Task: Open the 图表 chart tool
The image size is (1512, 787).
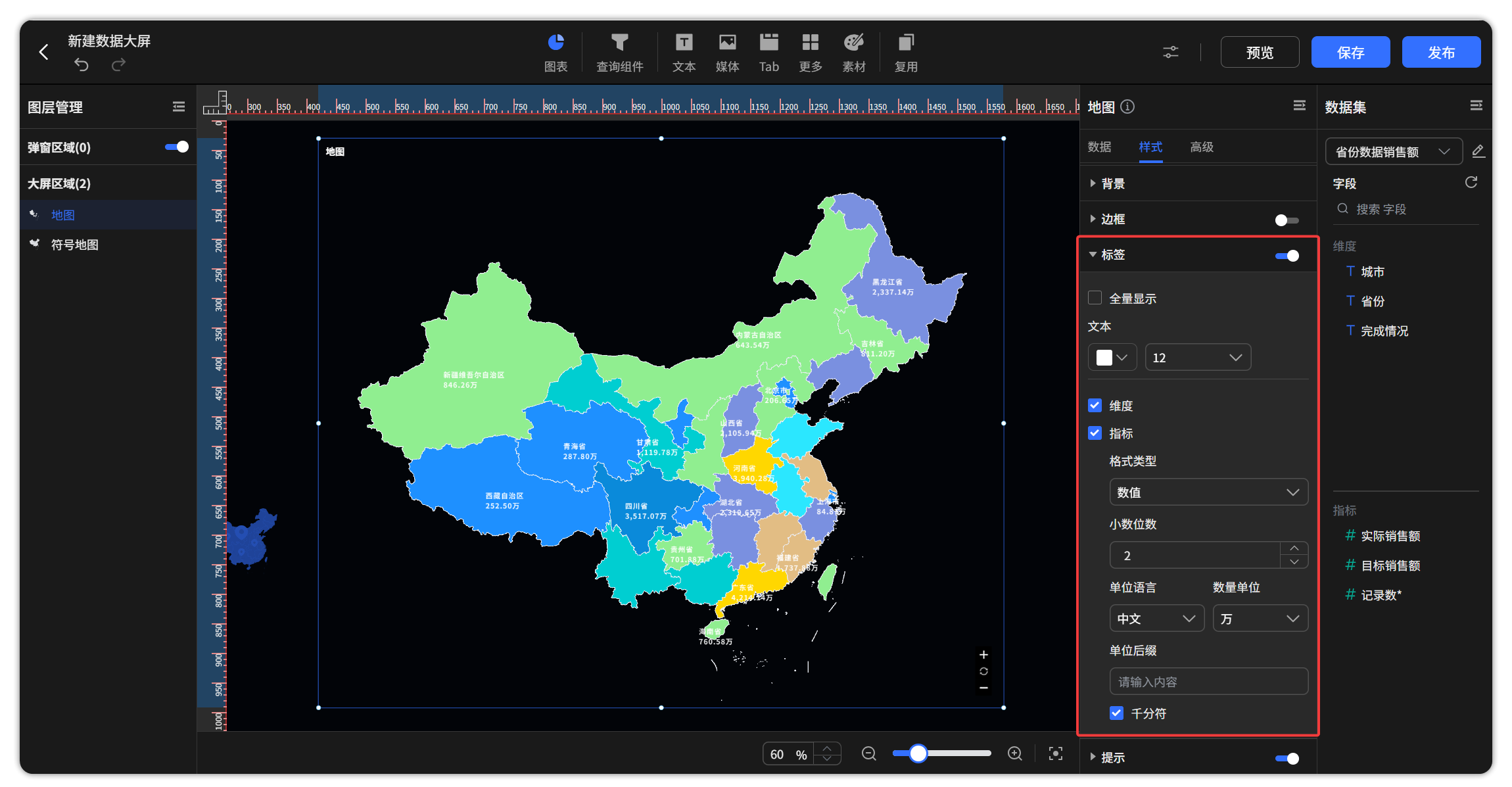Action: pos(555,53)
